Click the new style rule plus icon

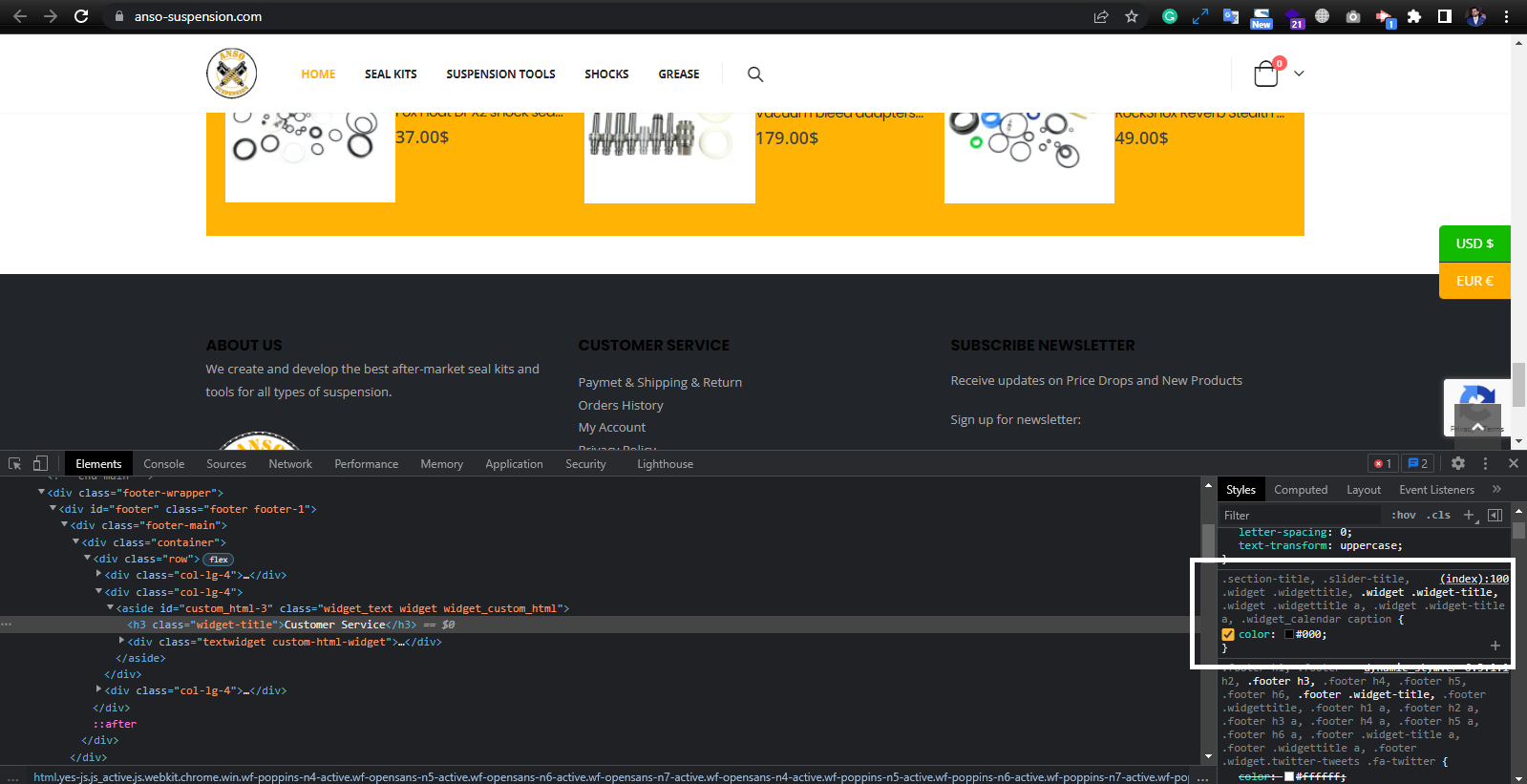tap(1470, 515)
